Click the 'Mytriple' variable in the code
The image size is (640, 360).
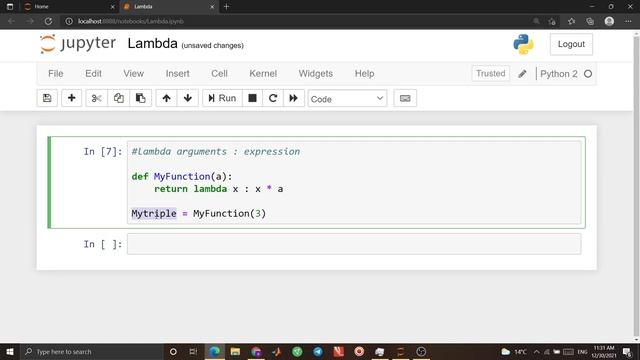point(154,213)
